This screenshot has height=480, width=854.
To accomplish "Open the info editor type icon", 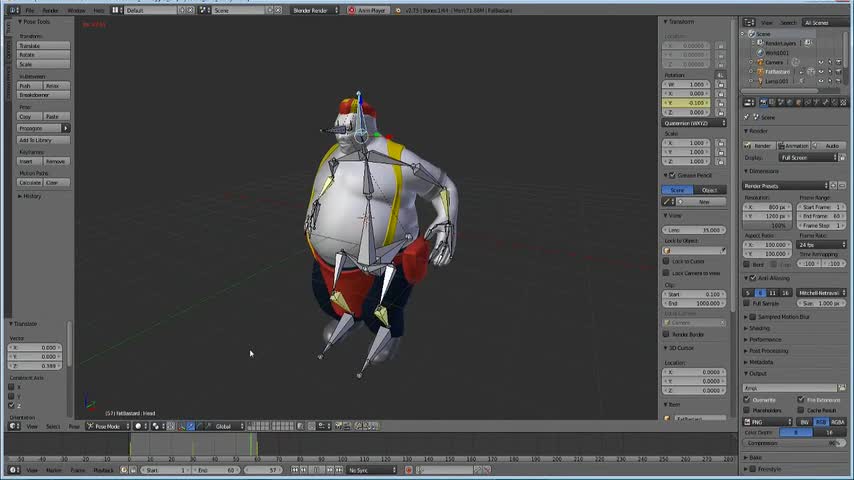I will (14, 10).
